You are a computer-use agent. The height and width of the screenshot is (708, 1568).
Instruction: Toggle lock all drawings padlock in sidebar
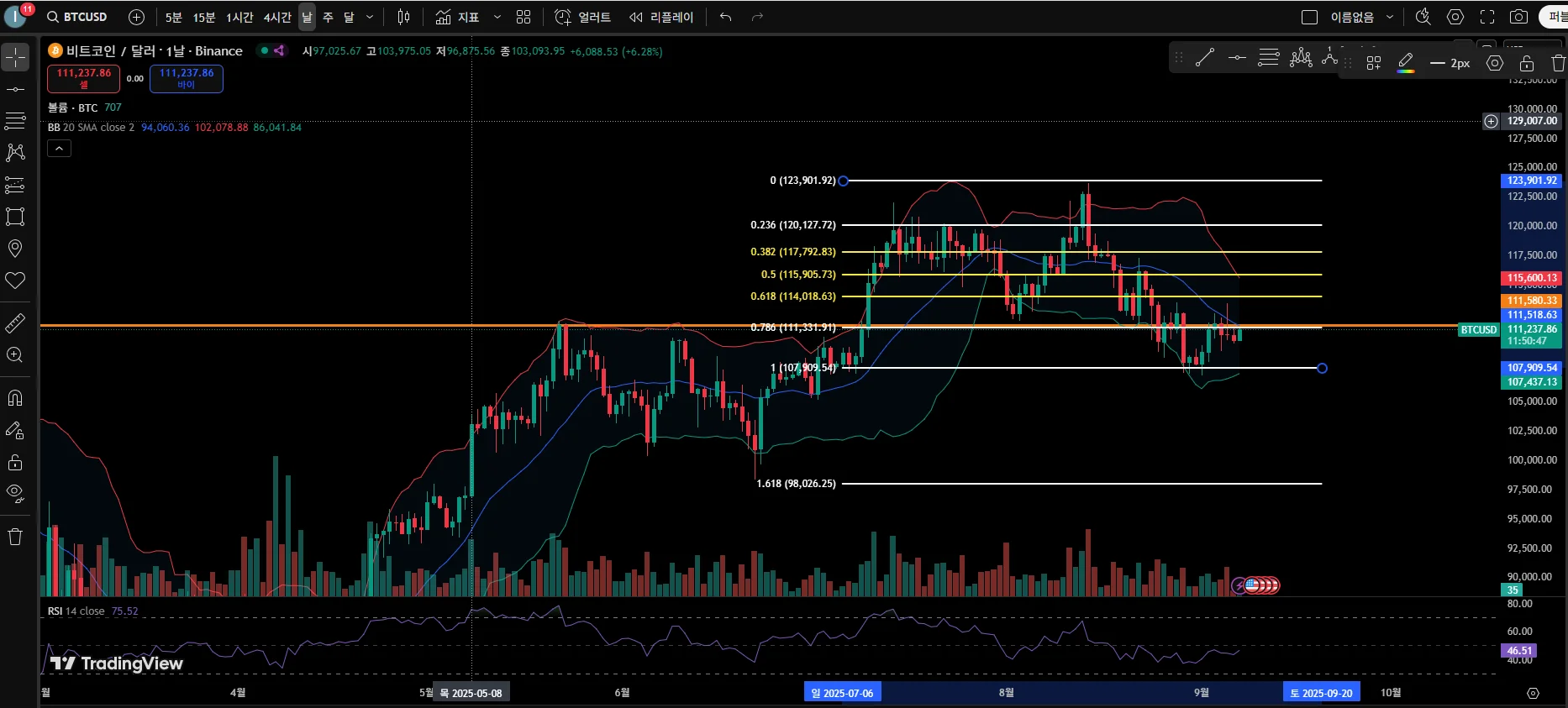tap(15, 462)
